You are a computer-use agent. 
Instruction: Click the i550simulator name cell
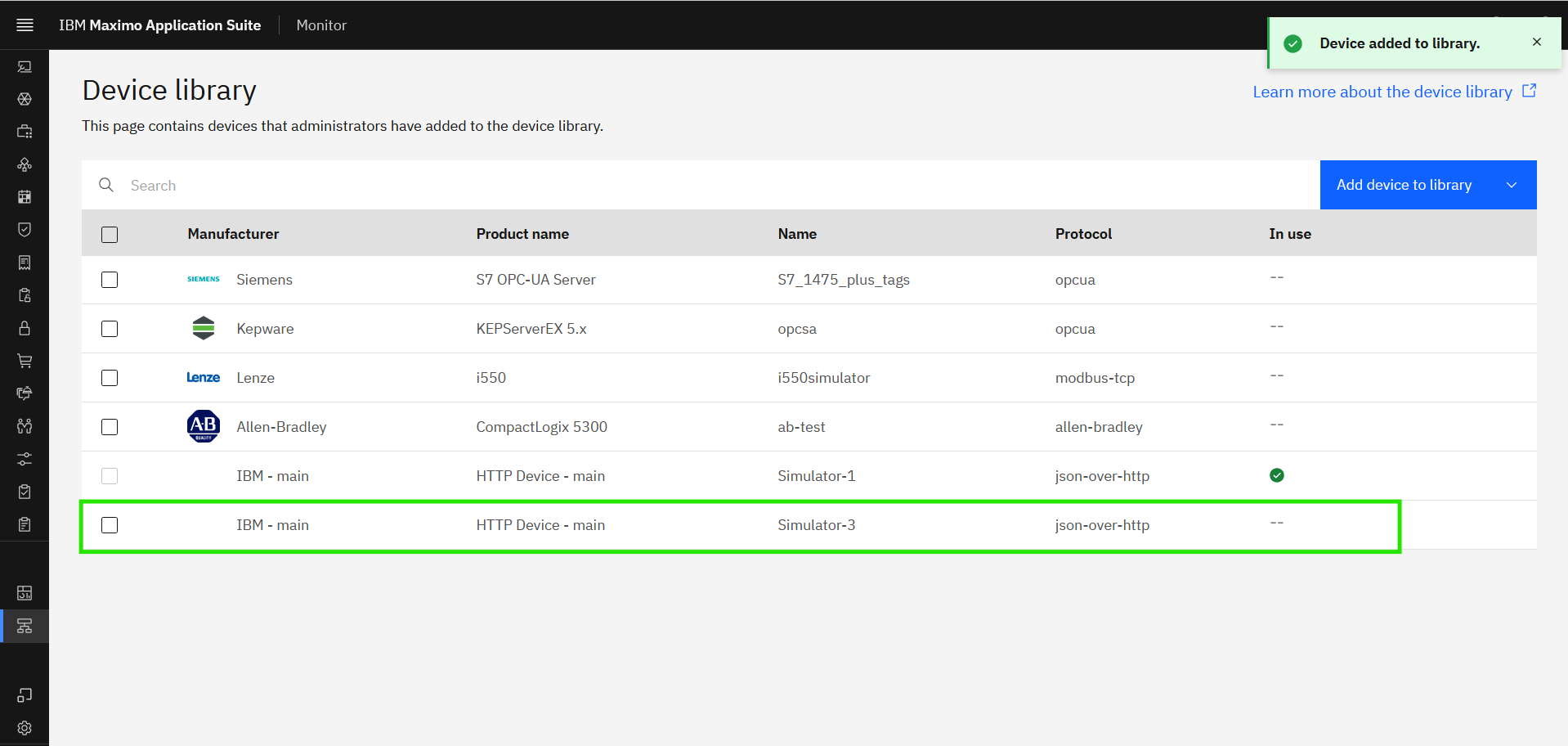tap(824, 378)
